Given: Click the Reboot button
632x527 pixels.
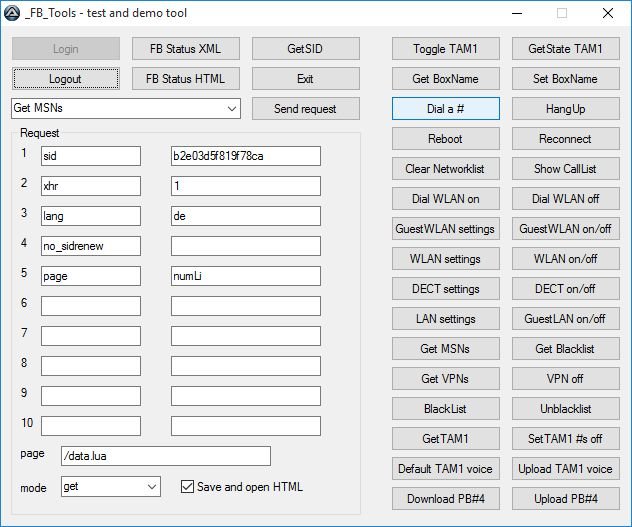Looking at the screenshot, I should 446,139.
